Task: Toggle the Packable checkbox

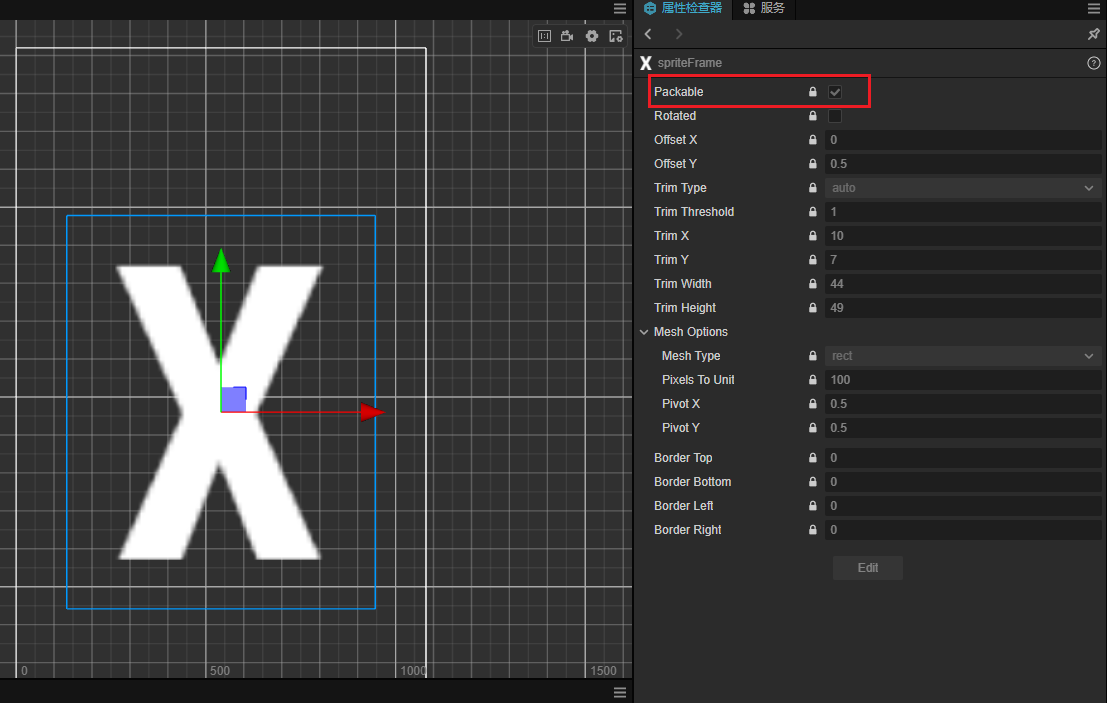Action: pyautogui.click(x=834, y=92)
